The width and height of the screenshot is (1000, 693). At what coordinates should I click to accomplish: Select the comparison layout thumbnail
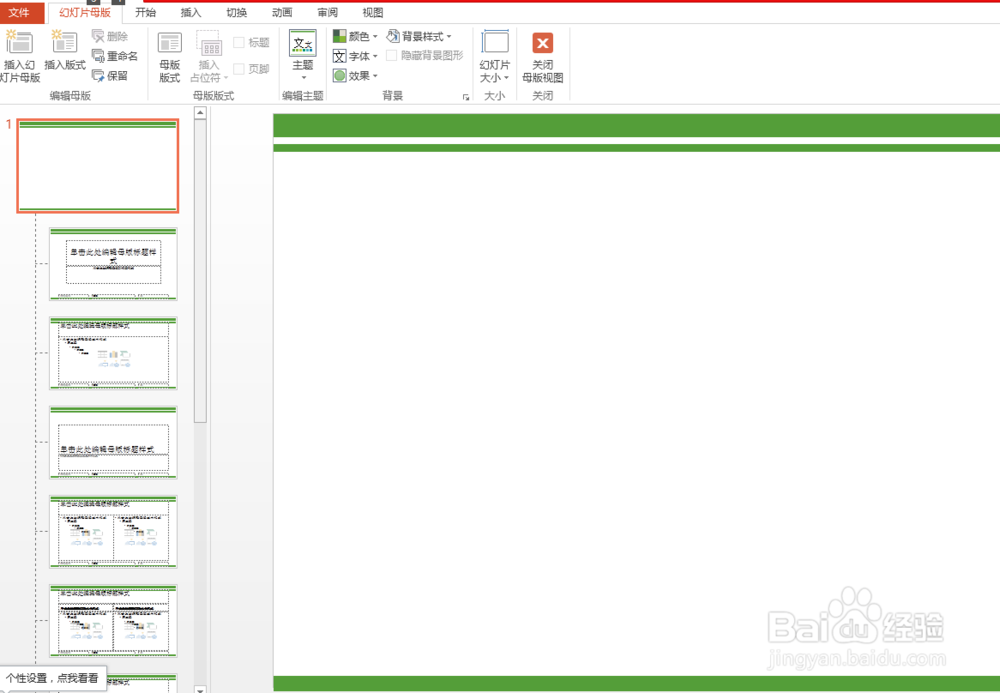114,621
